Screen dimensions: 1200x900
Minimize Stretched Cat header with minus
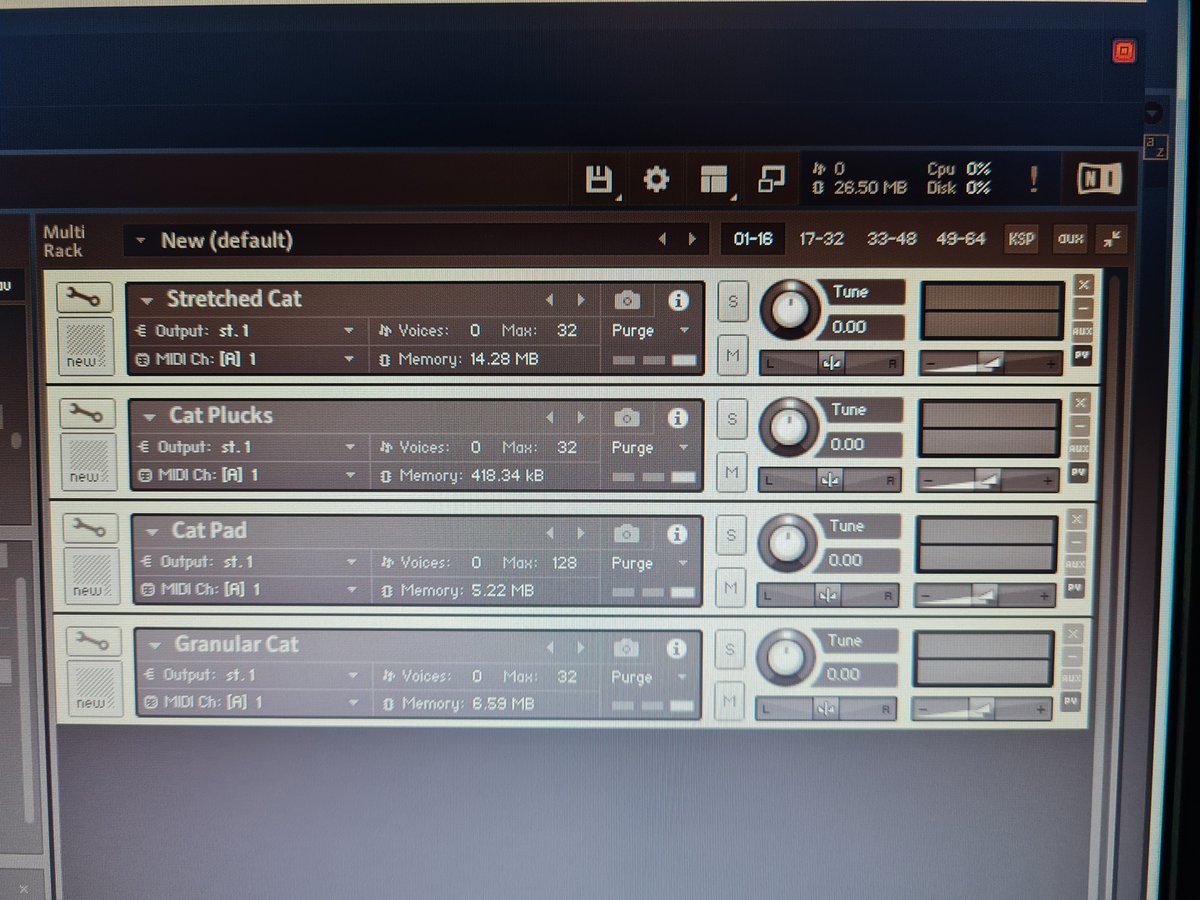point(1083,308)
